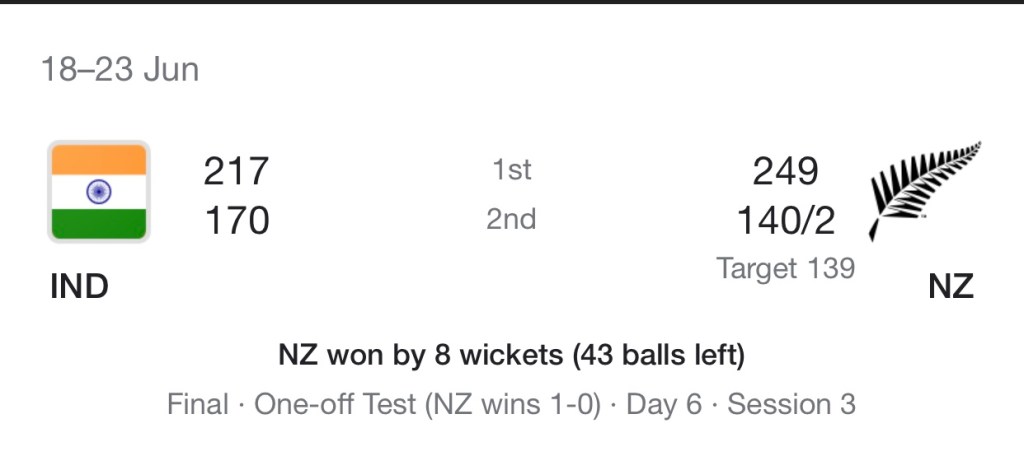Viewport: 1024px width, 456px height.
Task: Click the Target 139 text
Action: coord(785,268)
